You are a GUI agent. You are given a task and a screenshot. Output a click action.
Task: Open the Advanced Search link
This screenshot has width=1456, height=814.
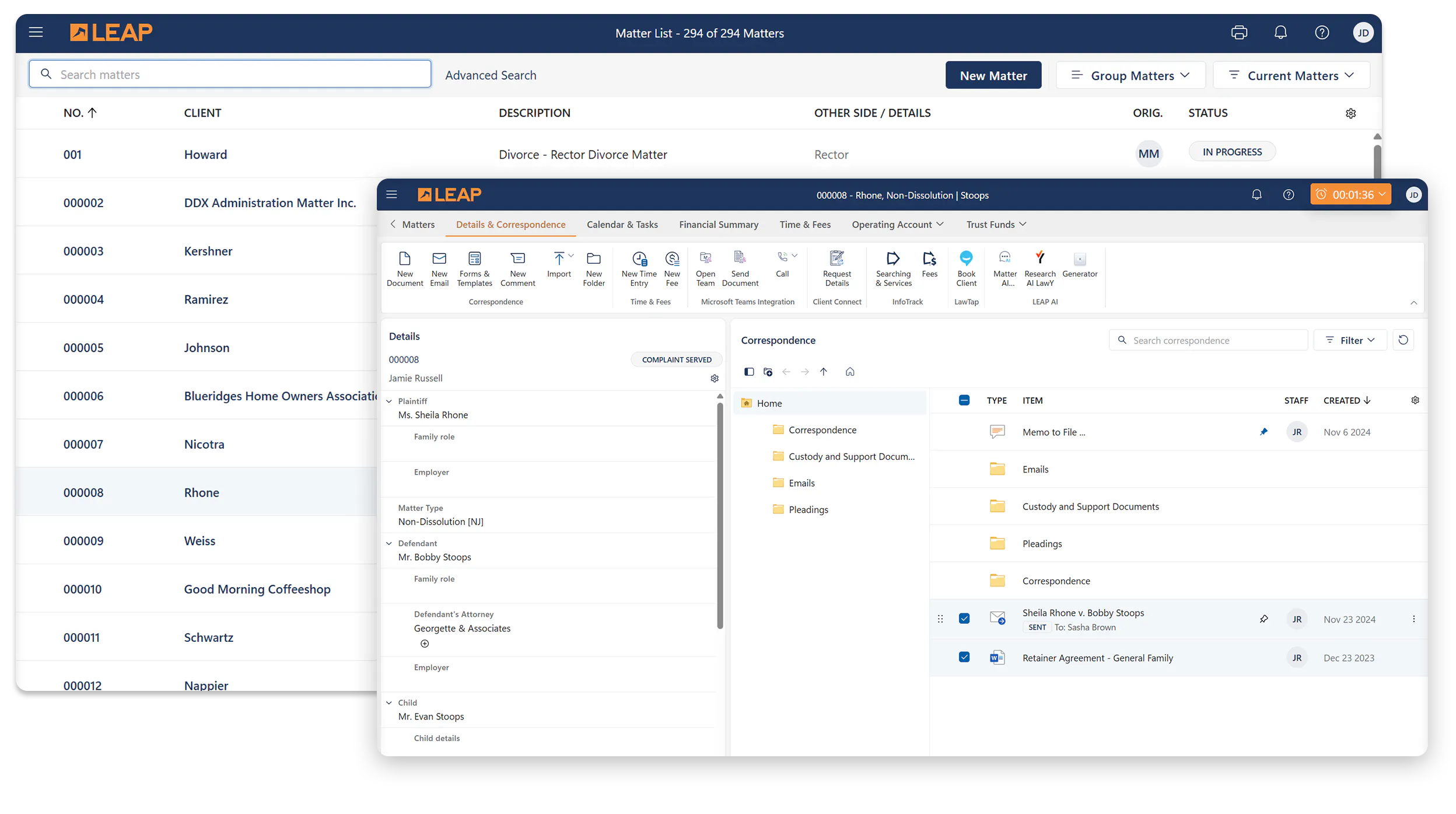491,75
